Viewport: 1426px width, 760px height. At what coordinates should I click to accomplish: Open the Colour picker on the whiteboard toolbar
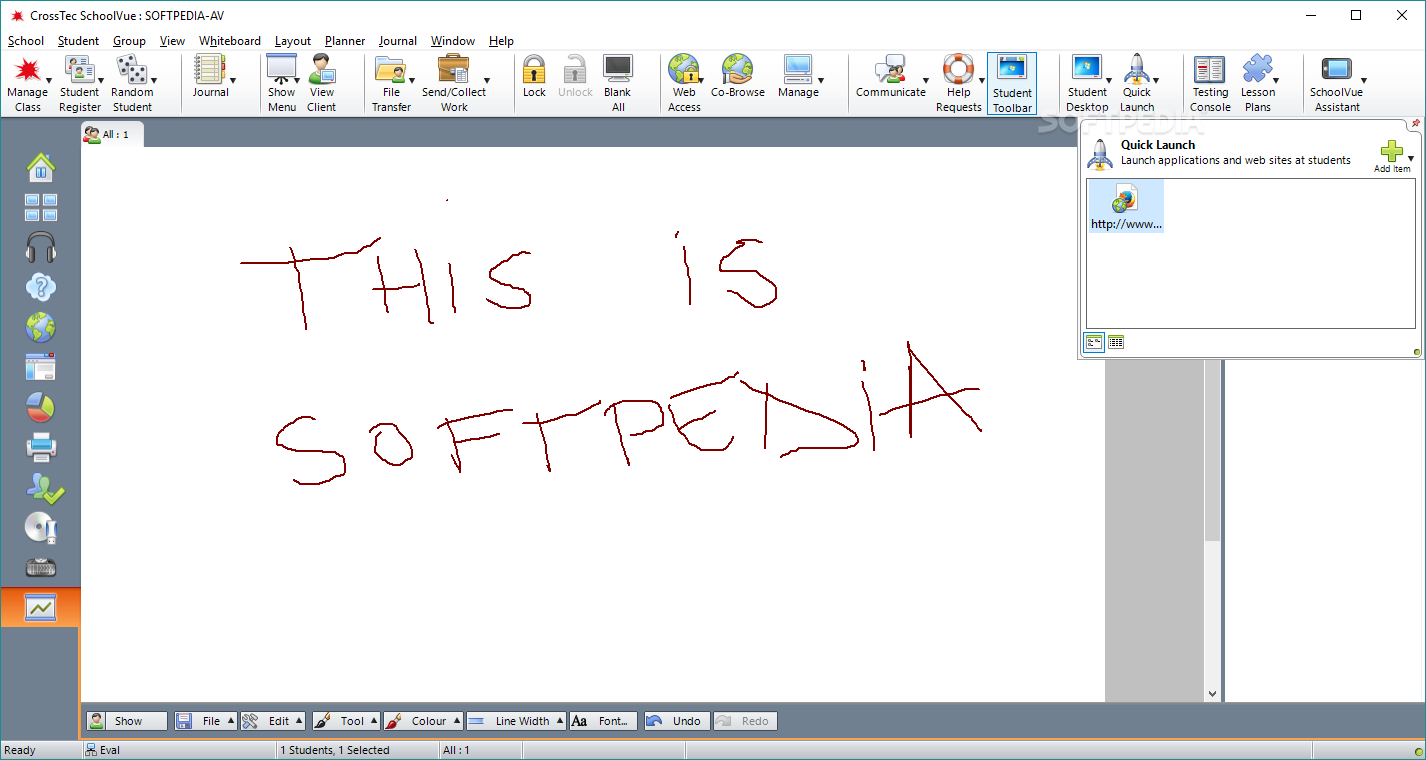tap(424, 721)
